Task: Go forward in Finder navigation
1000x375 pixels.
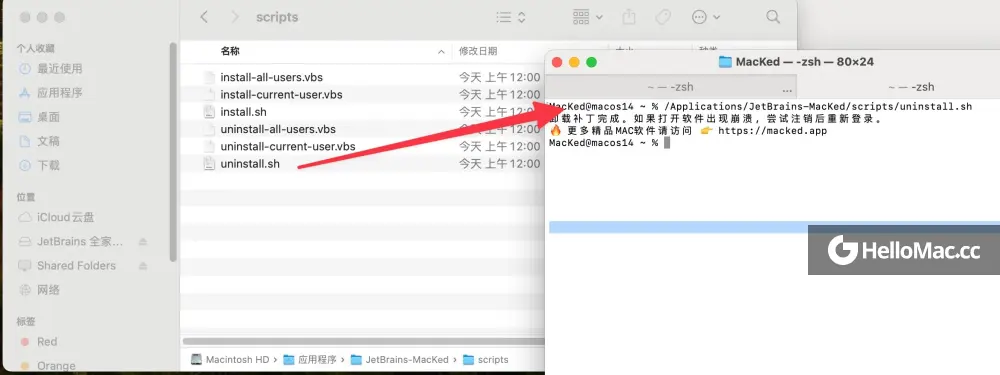Action: [x=235, y=17]
